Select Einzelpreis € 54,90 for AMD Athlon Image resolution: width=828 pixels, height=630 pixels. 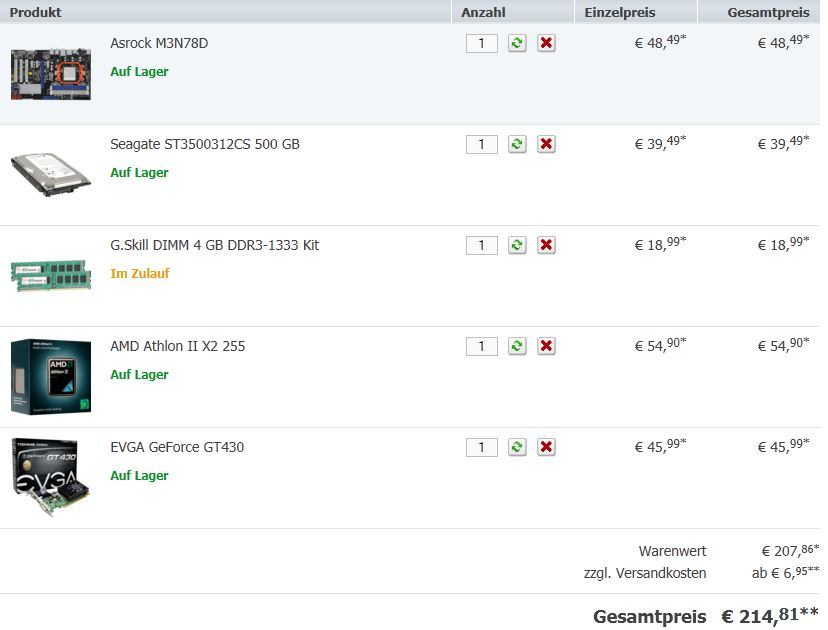[x=660, y=345]
